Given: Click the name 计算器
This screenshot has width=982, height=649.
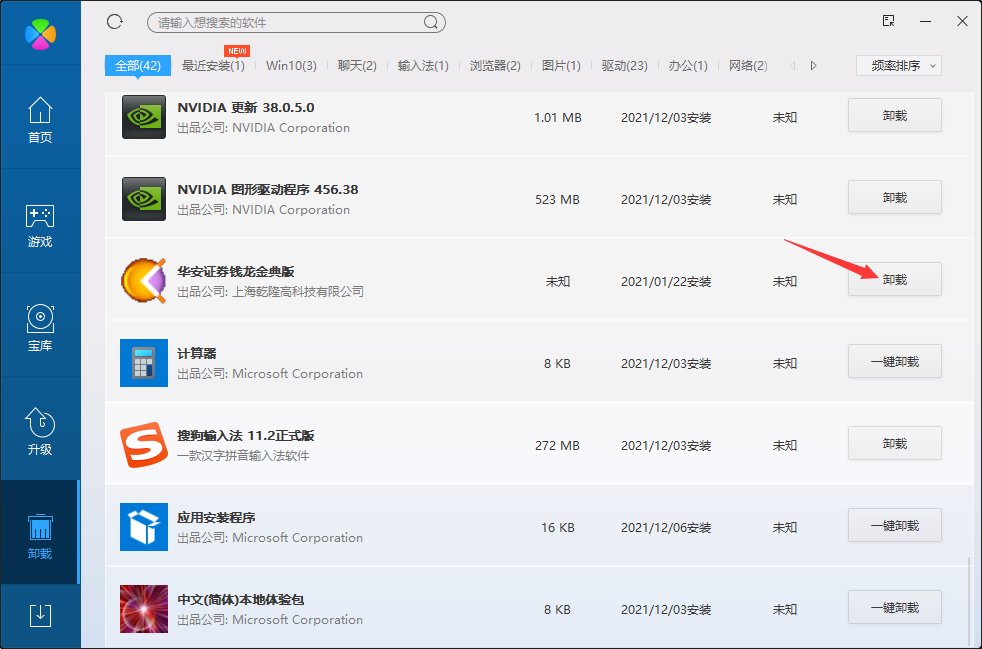Looking at the screenshot, I should (x=197, y=353).
